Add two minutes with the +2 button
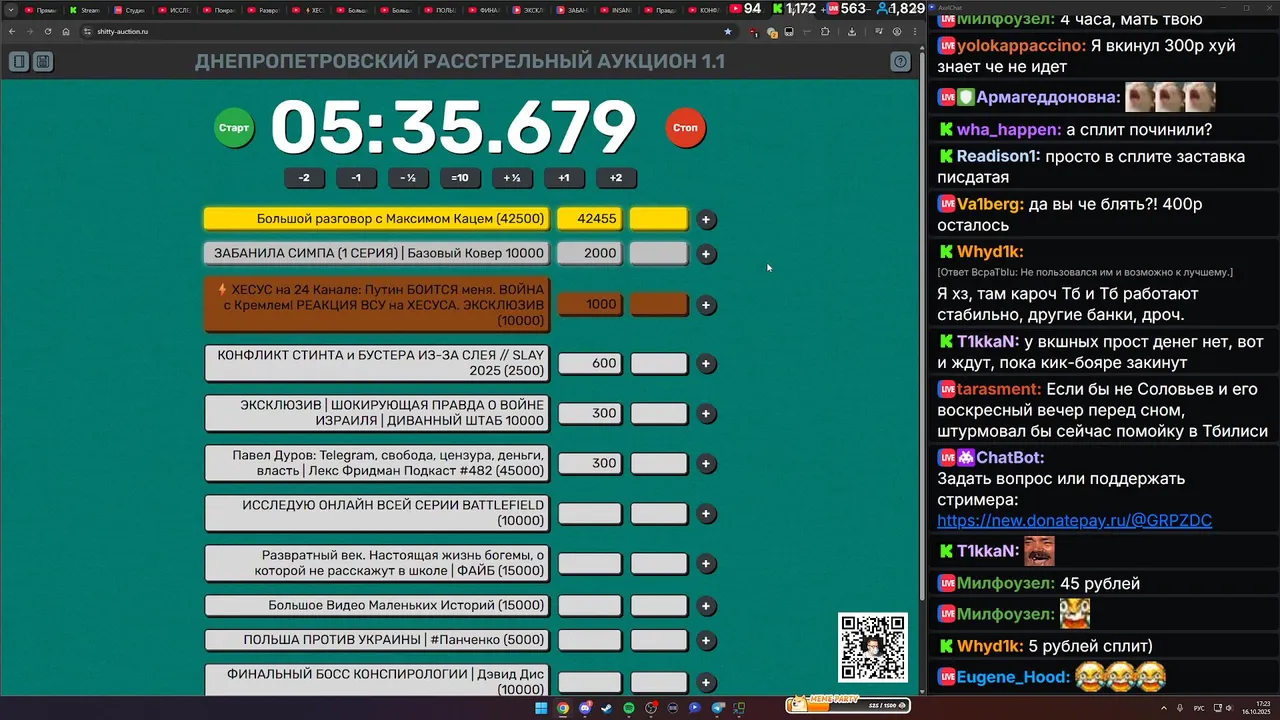The height and width of the screenshot is (720, 1280). [616, 178]
